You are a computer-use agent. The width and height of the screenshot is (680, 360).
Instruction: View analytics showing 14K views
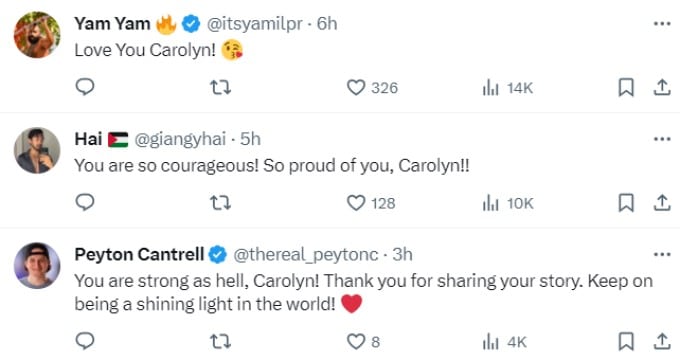[x=508, y=88]
